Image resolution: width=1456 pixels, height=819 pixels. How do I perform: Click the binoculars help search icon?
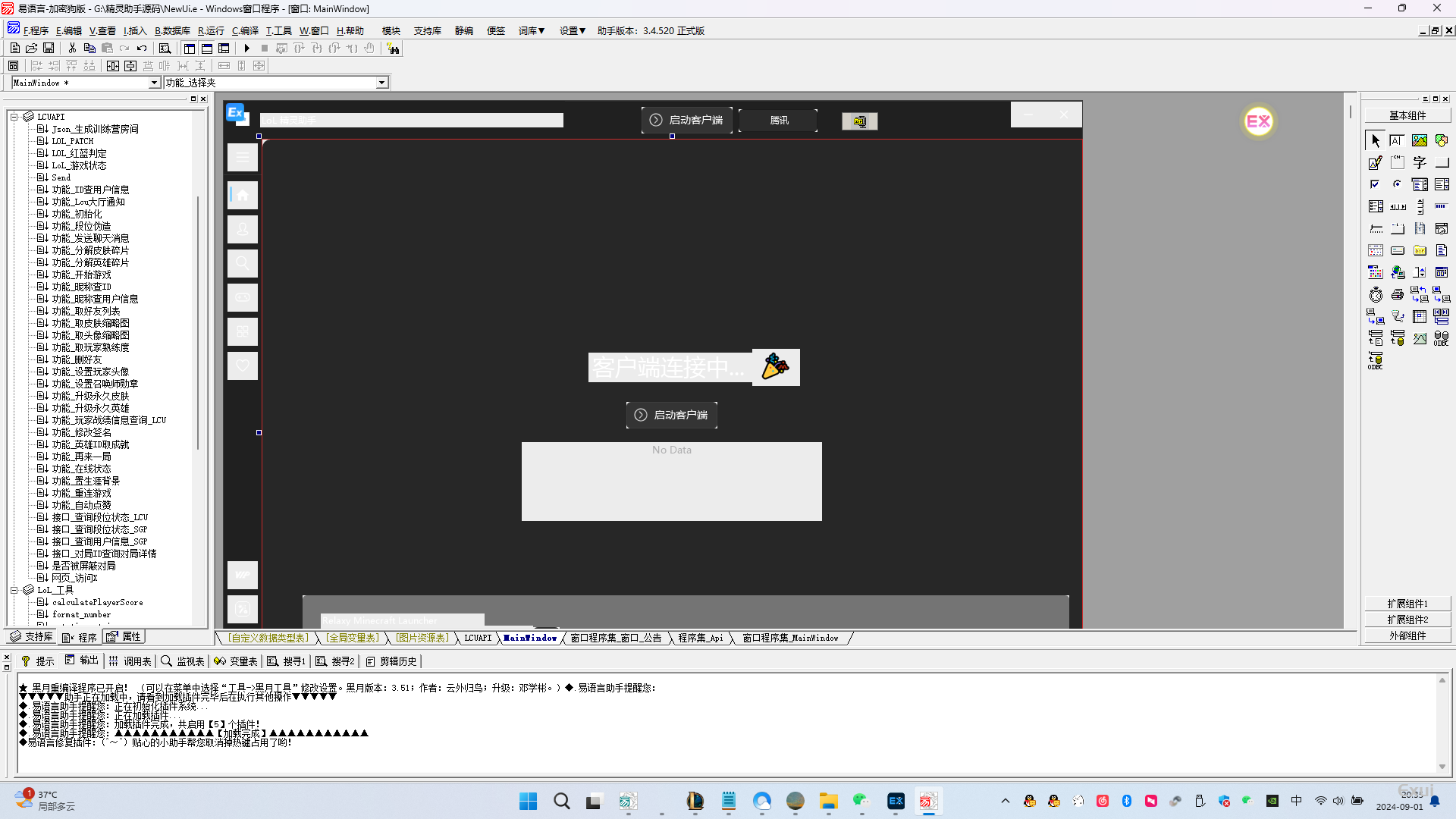click(393, 49)
